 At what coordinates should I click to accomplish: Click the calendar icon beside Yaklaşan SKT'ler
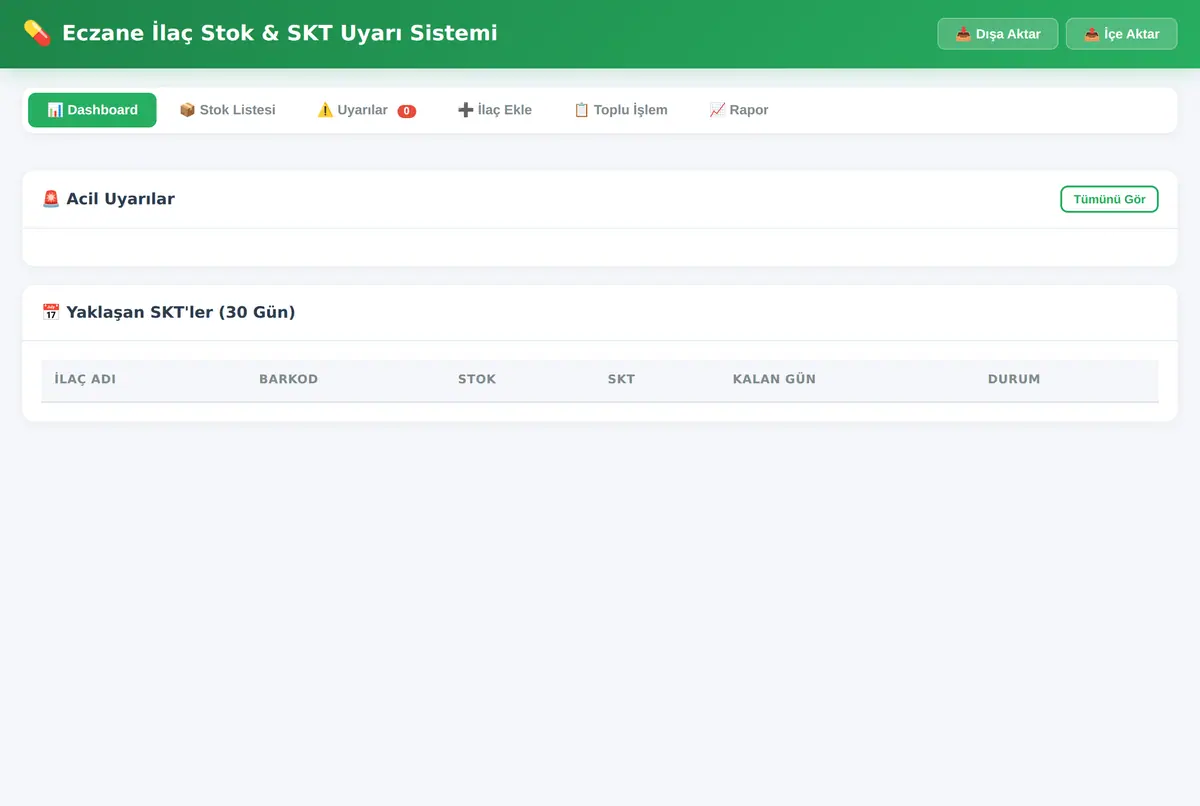[51, 312]
